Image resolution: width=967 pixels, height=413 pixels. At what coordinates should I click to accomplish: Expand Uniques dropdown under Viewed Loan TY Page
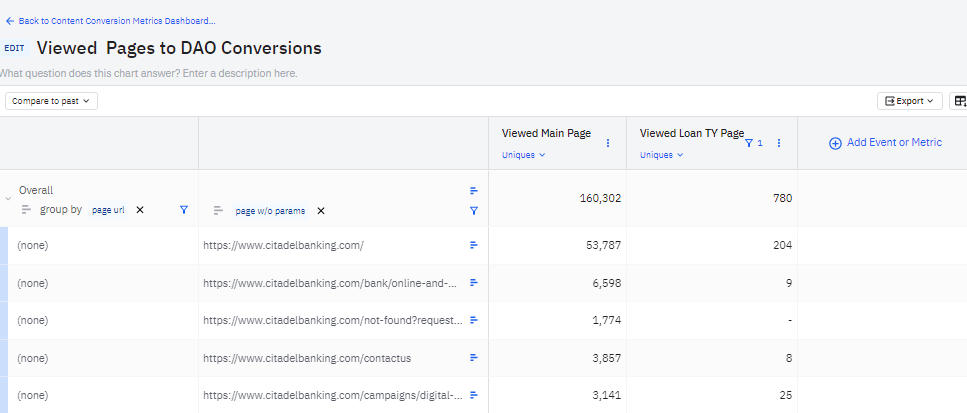tap(662, 155)
